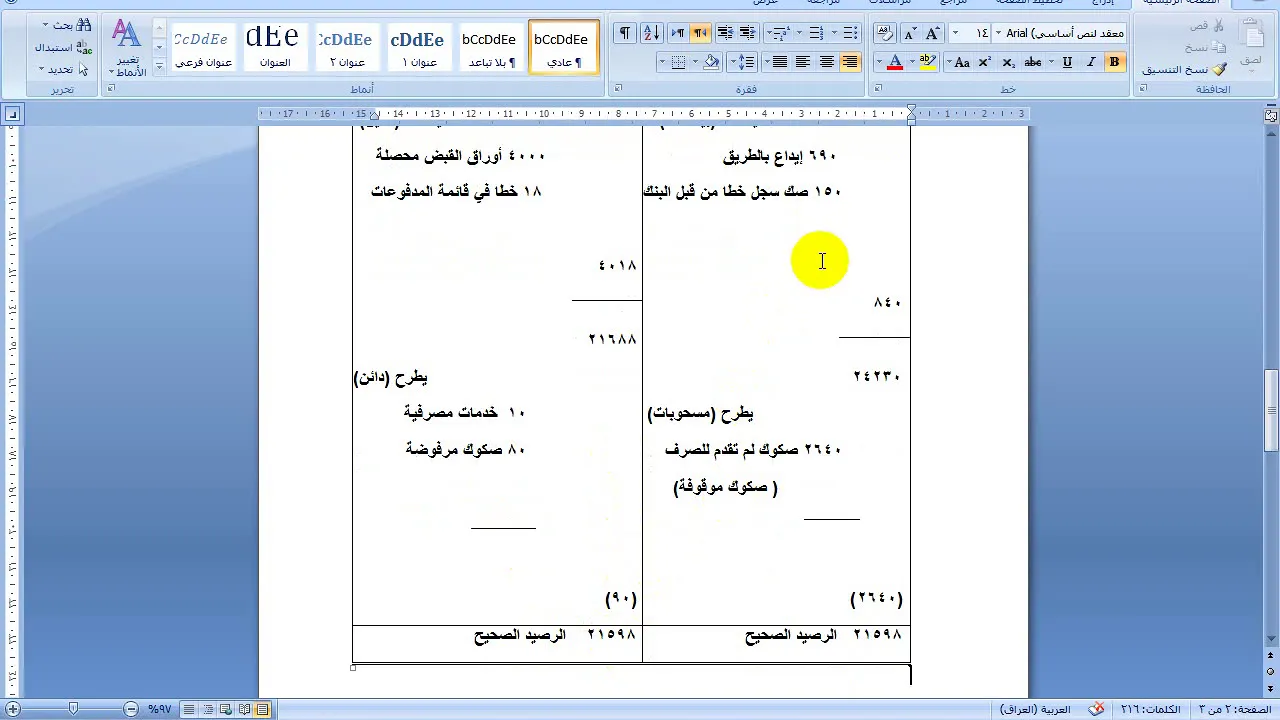This screenshot has height=720, width=1280.
Task: Apply multilevel list
Action: [780, 33]
